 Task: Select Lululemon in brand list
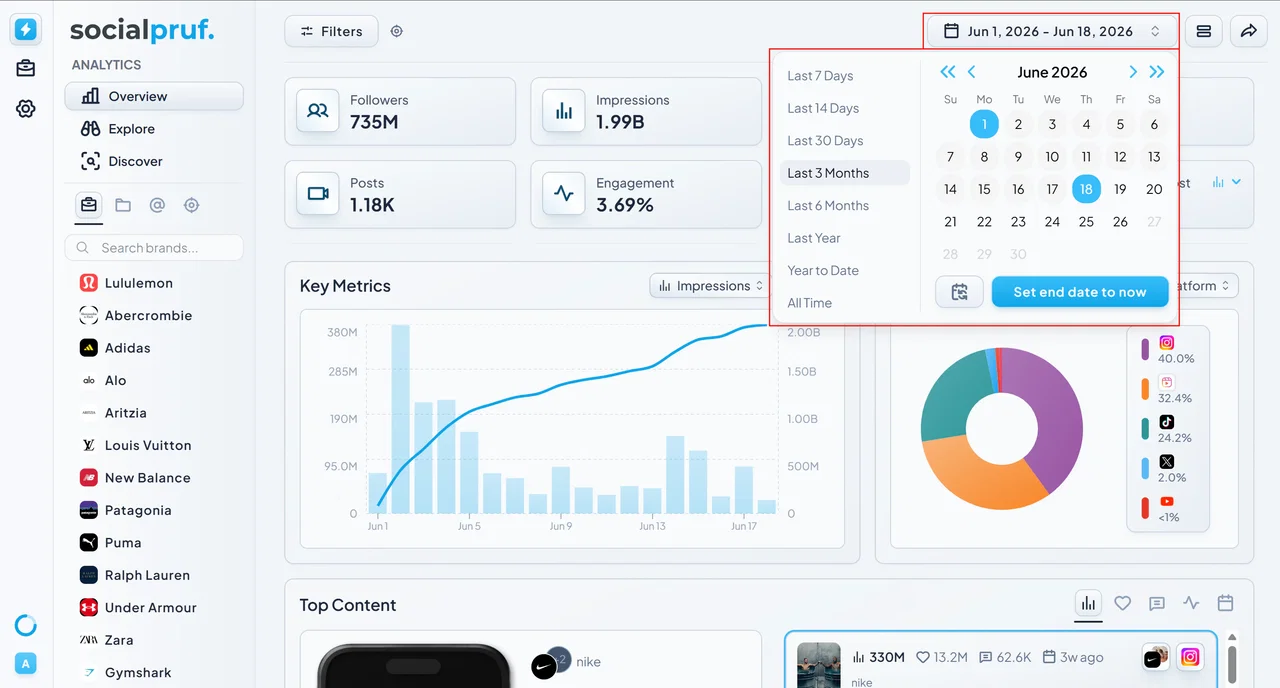pyautogui.click(x=154, y=283)
